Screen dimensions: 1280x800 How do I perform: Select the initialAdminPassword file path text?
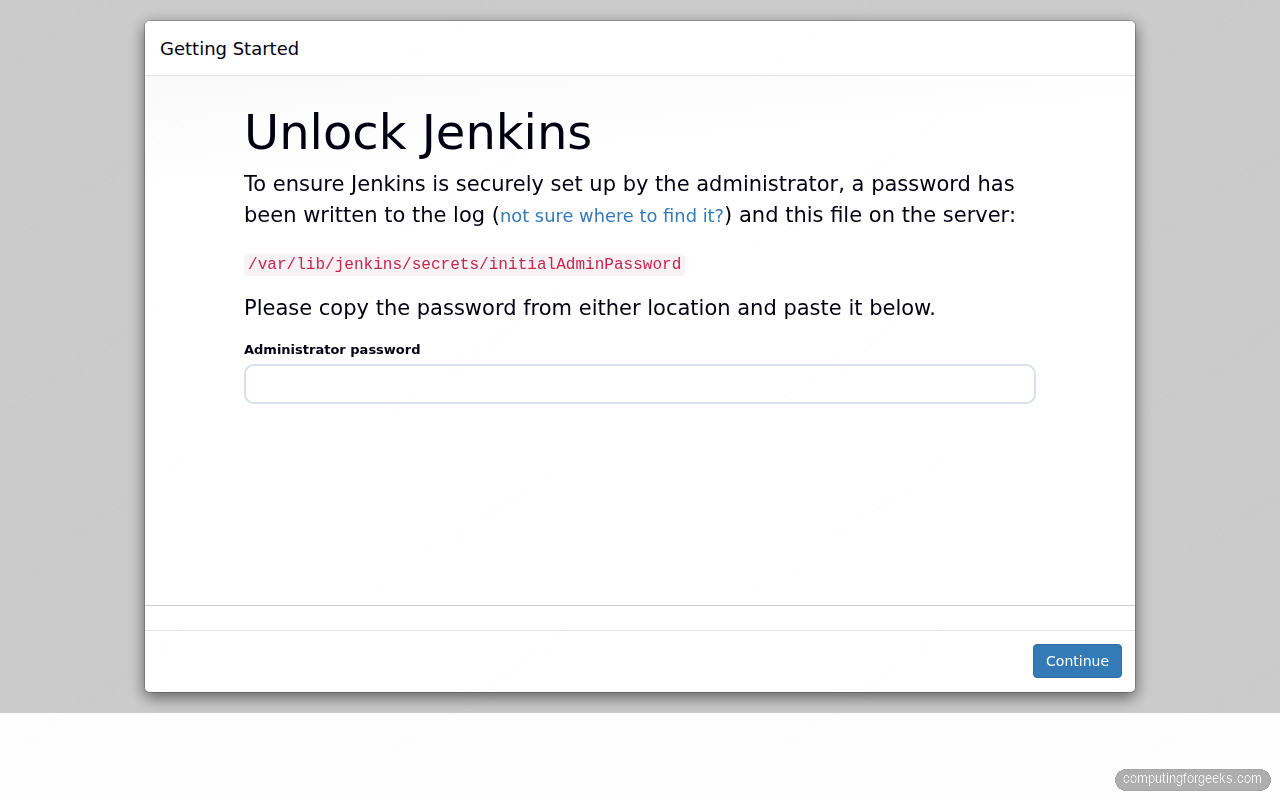464,264
